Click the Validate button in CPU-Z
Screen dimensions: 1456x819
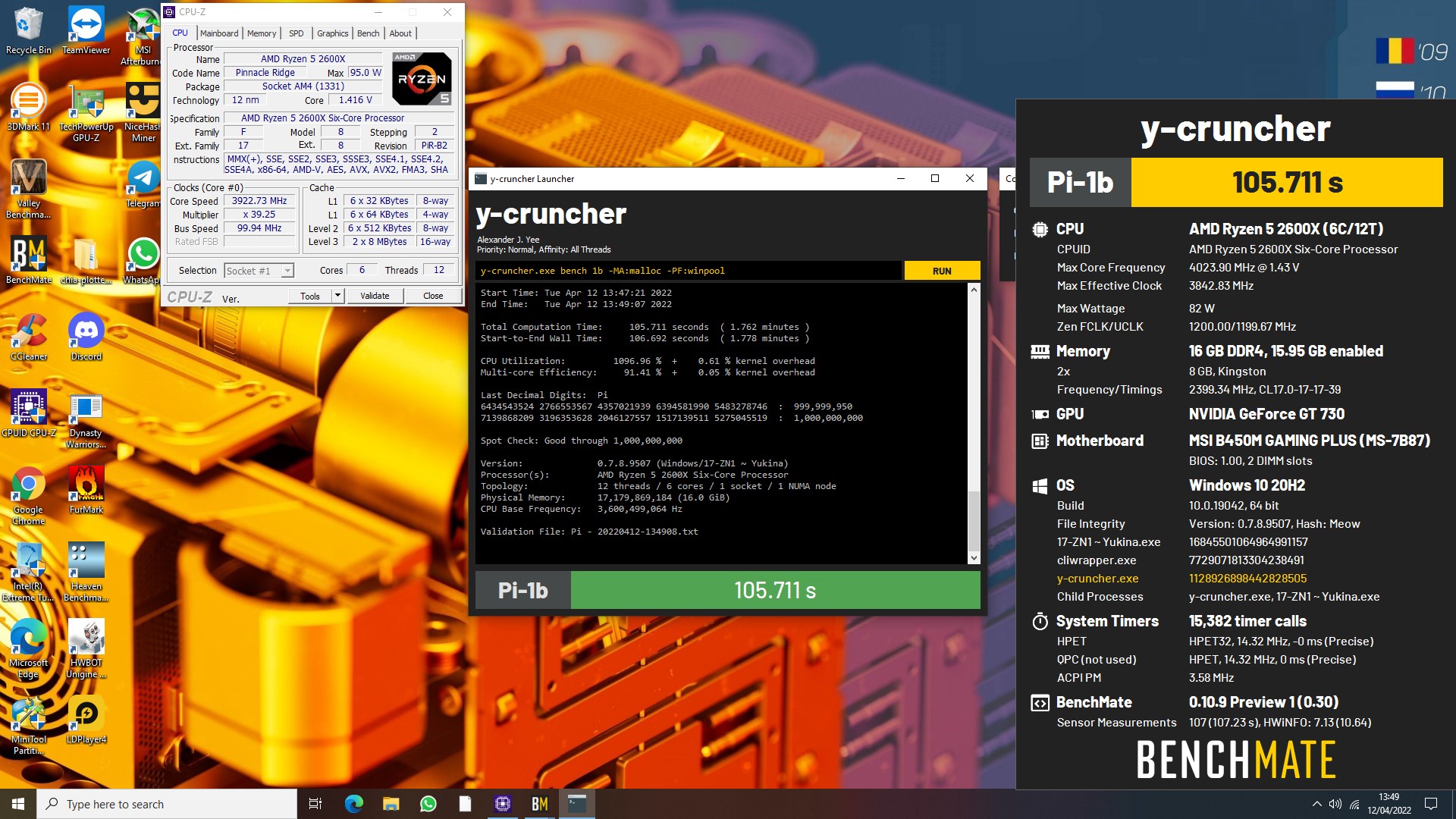[375, 296]
